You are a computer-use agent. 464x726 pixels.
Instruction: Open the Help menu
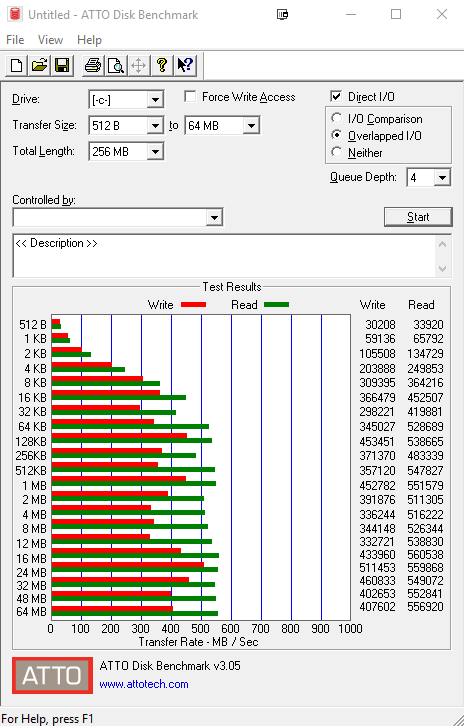[89, 40]
